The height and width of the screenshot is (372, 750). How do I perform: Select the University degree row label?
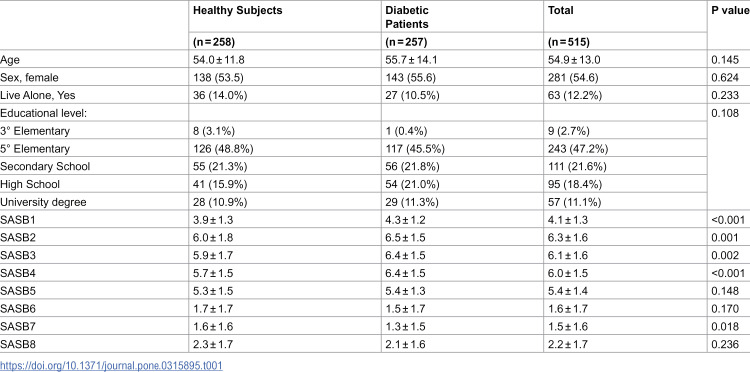pyautogui.click(x=43, y=202)
